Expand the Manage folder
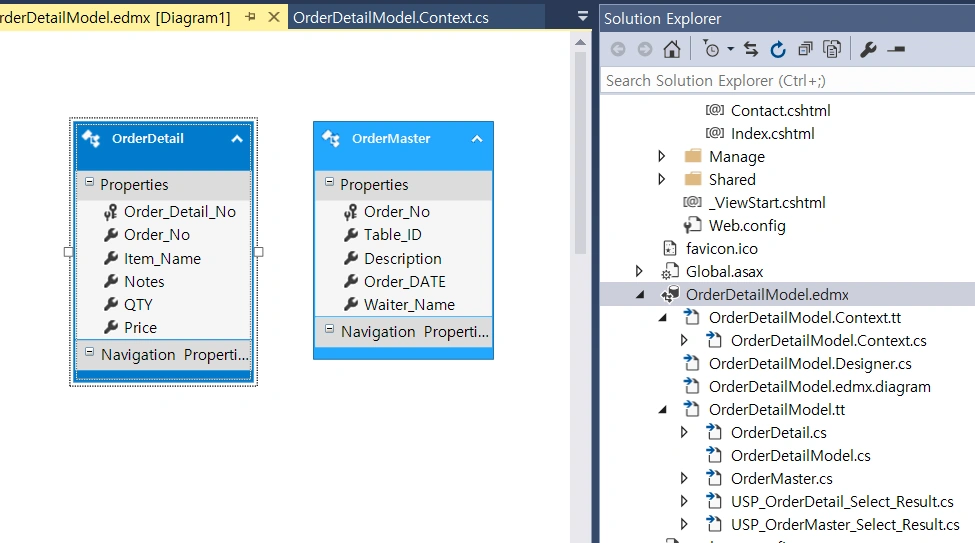The height and width of the screenshot is (543, 975). click(662, 156)
